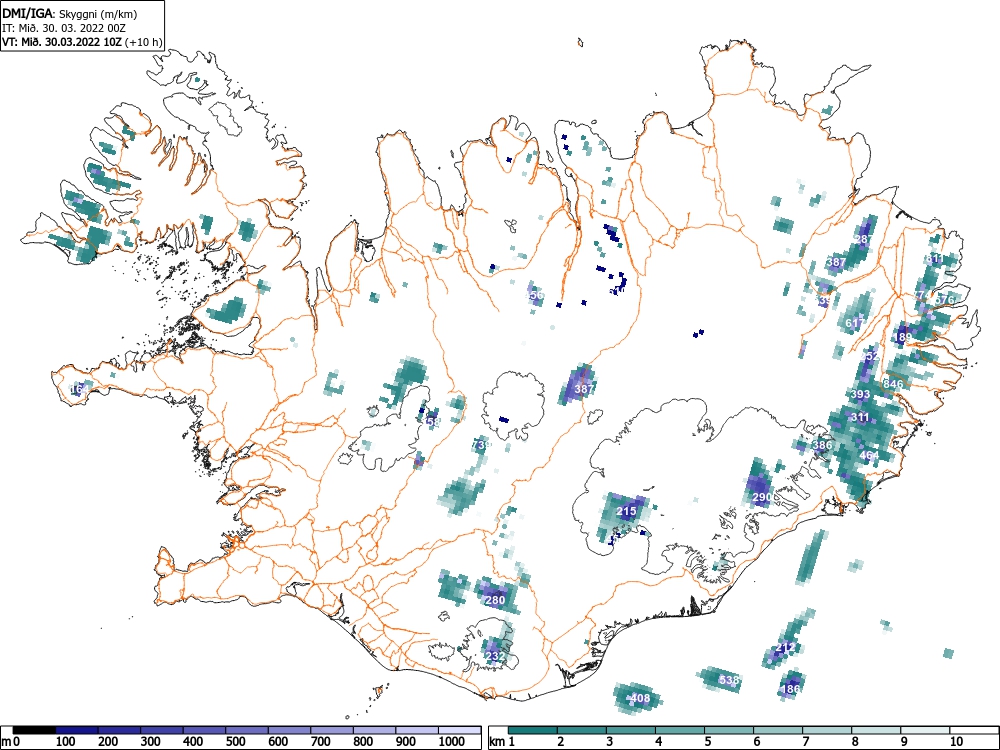The height and width of the screenshot is (750, 1000).
Task: Click the 393 visibility value in the east
Action: [860, 394]
